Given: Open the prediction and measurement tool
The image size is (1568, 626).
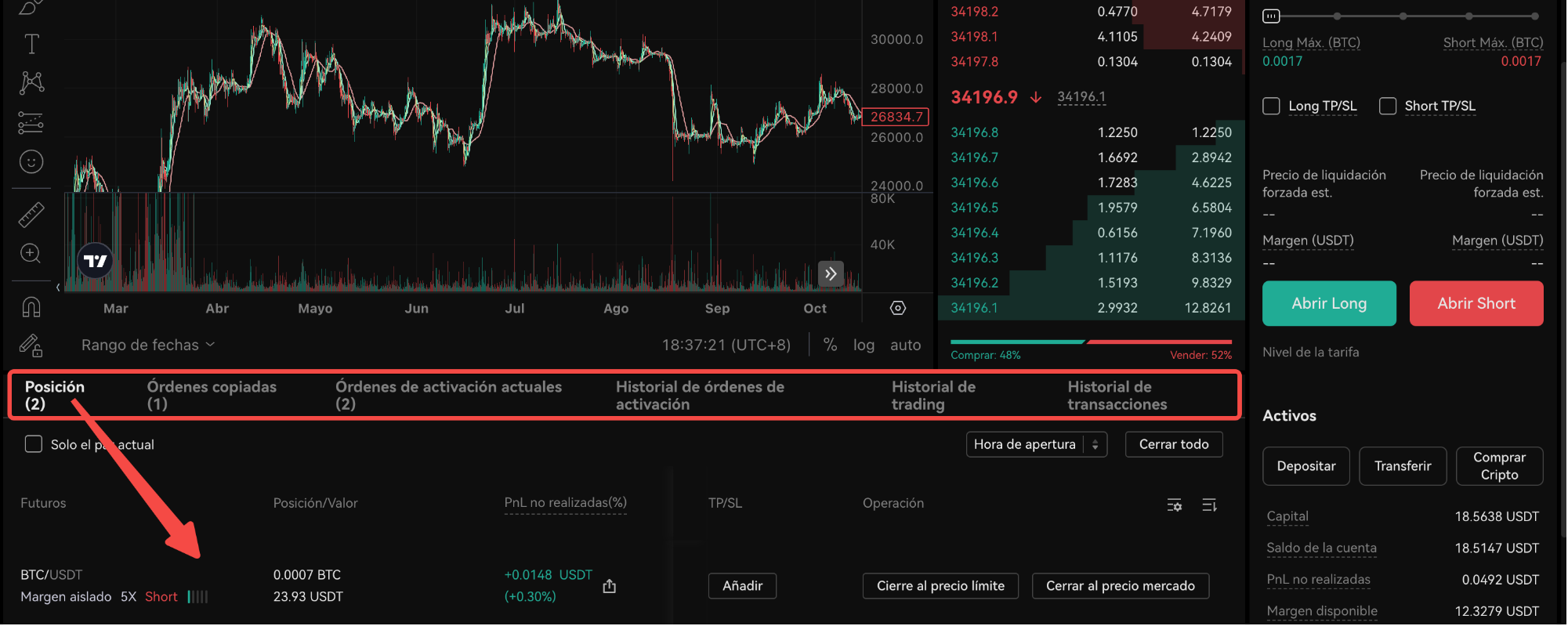Looking at the screenshot, I should pyautogui.click(x=31, y=123).
